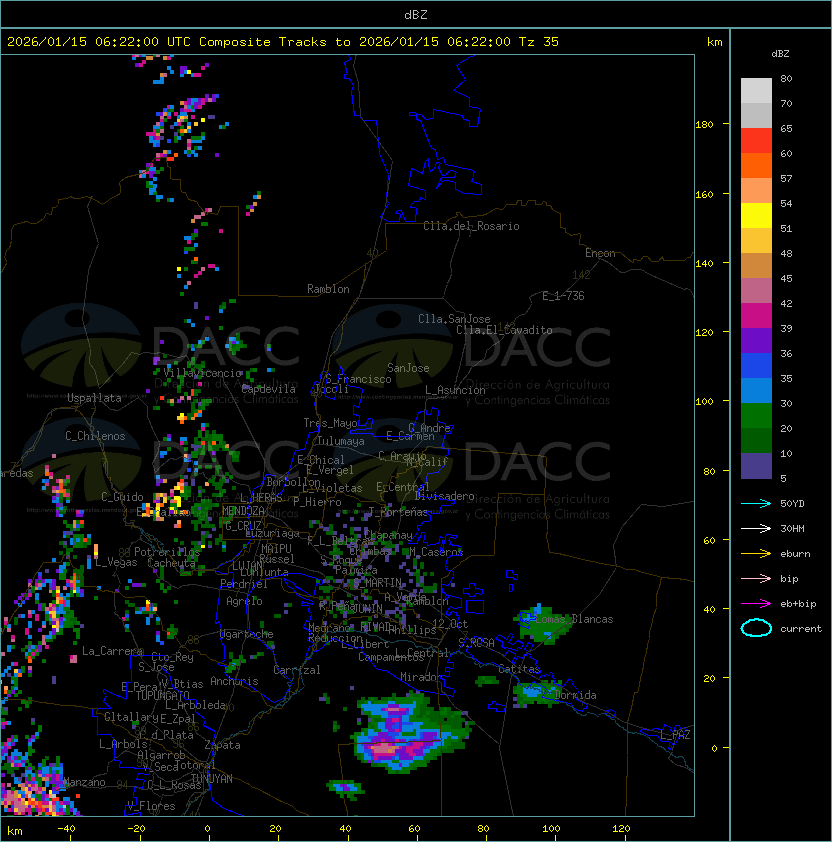Click the 'Divisadero' map label

coord(445,496)
